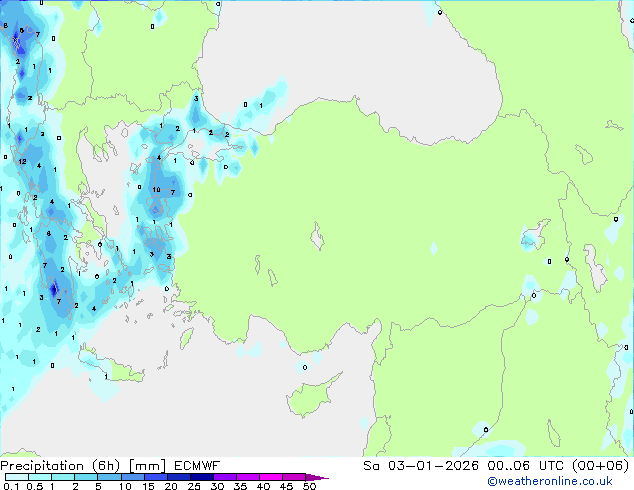Select the 40–45 mm magenta legend swatch
This screenshot has width=634, height=490.
[x=271, y=477]
